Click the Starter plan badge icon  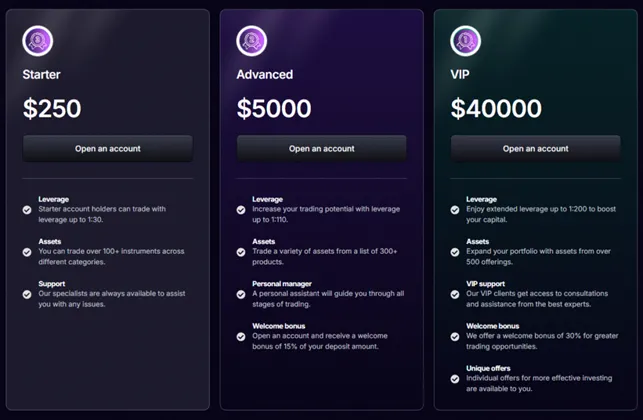pyautogui.click(x=38, y=41)
